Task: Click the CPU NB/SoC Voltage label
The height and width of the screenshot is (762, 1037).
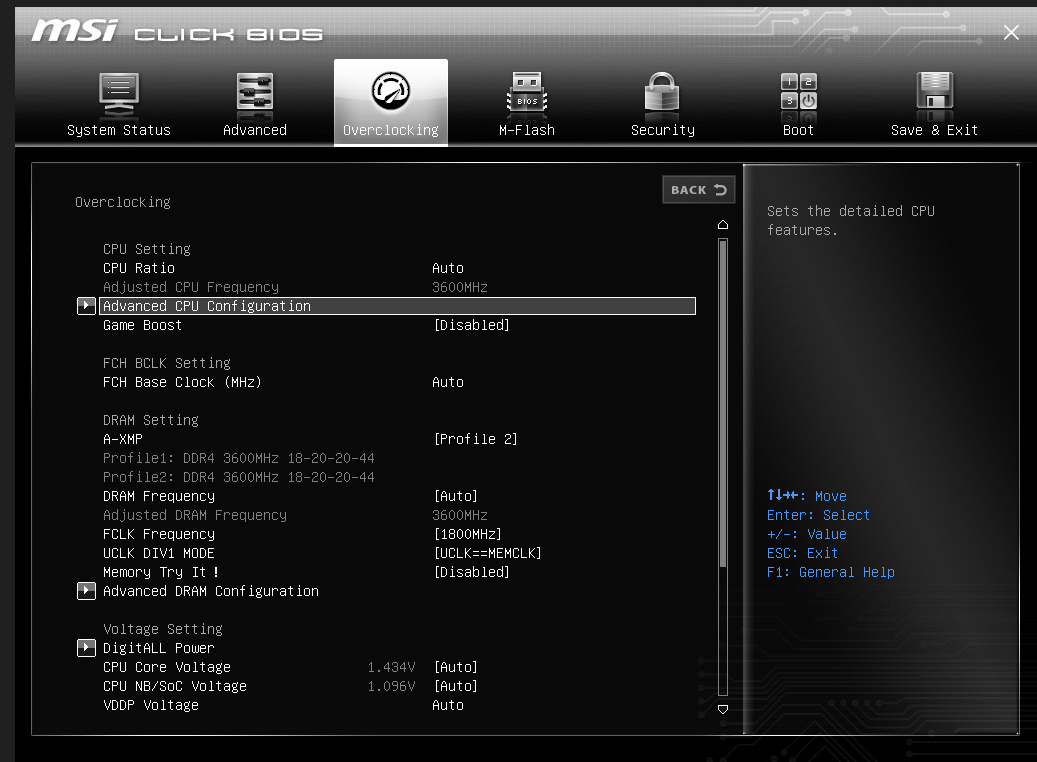Action: 175,686
